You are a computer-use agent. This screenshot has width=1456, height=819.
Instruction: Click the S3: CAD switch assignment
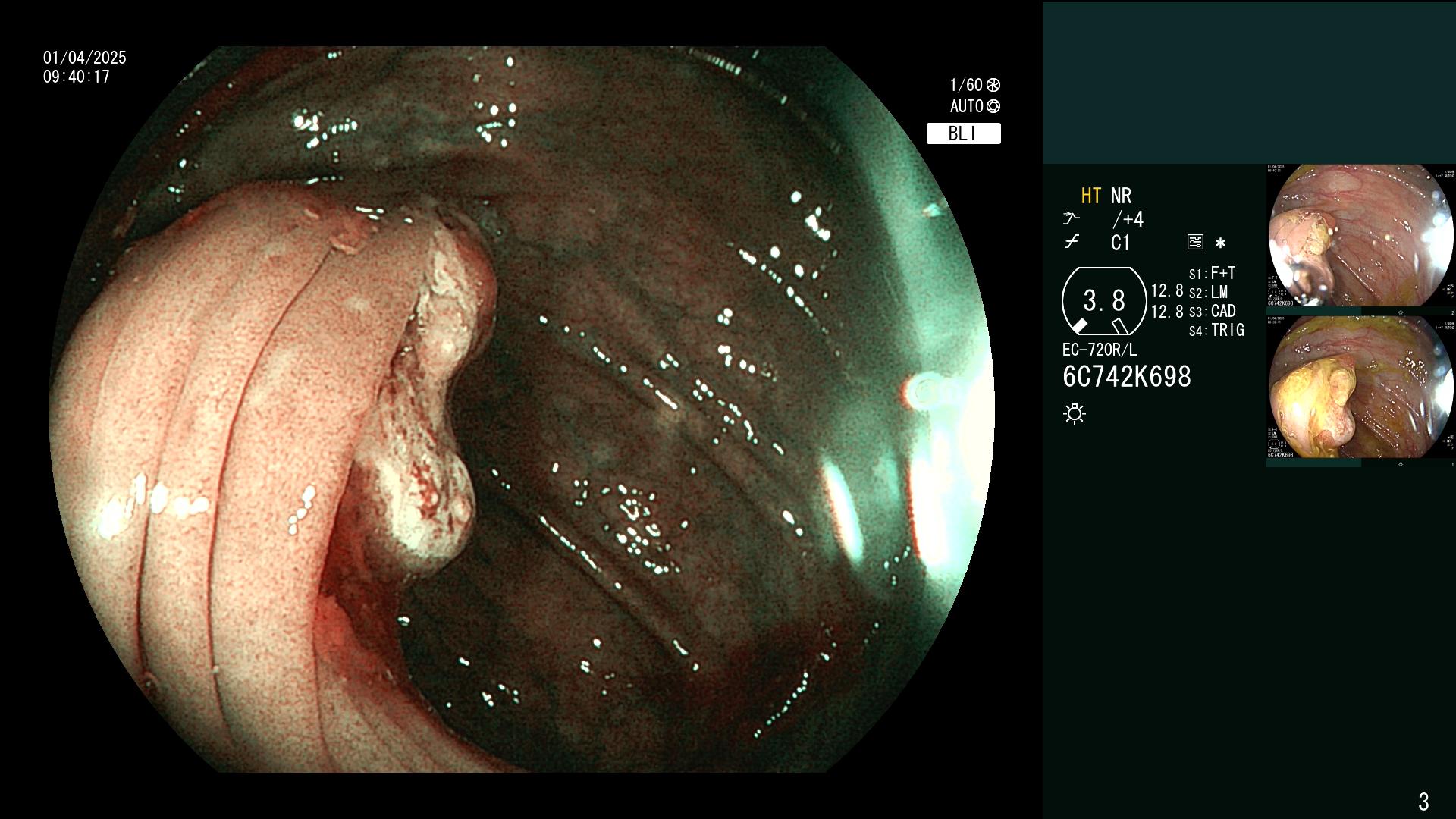1212,311
